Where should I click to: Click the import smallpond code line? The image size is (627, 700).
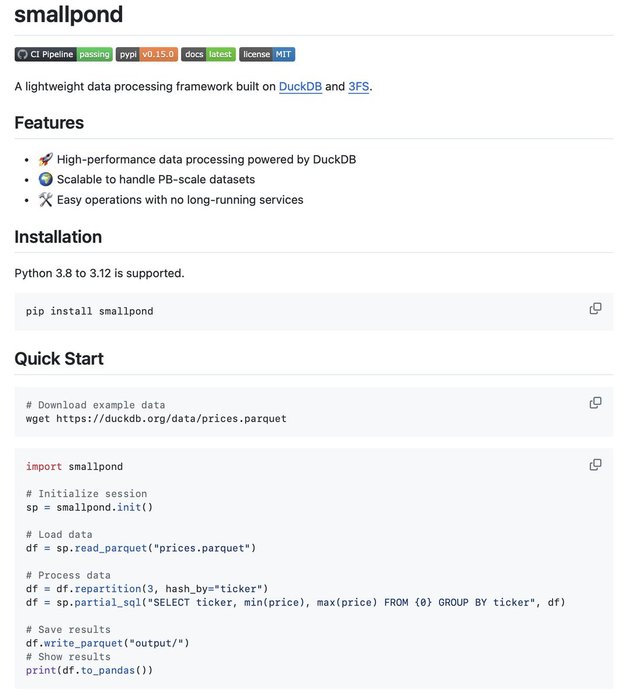(x=74, y=466)
